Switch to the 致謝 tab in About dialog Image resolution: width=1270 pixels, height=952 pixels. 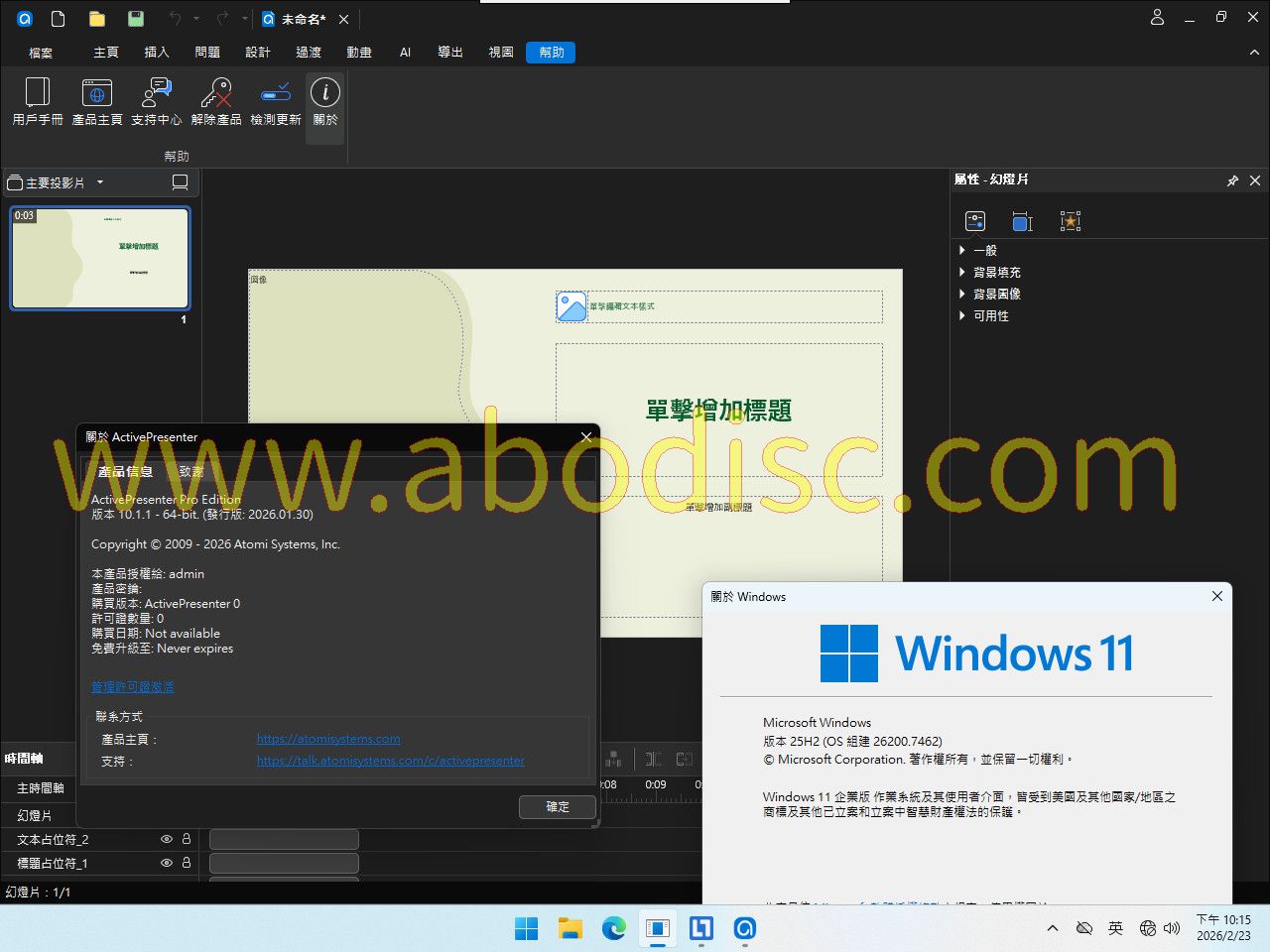pos(191,471)
